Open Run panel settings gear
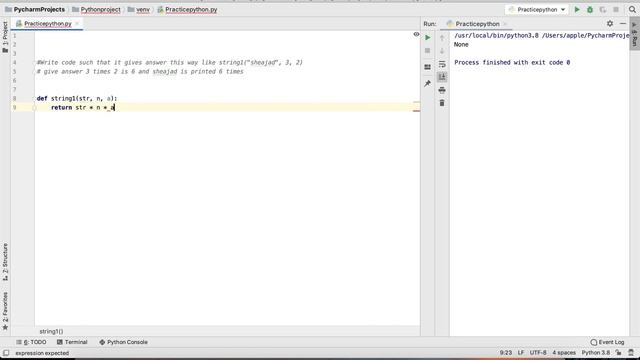The image size is (640, 360). point(610,24)
